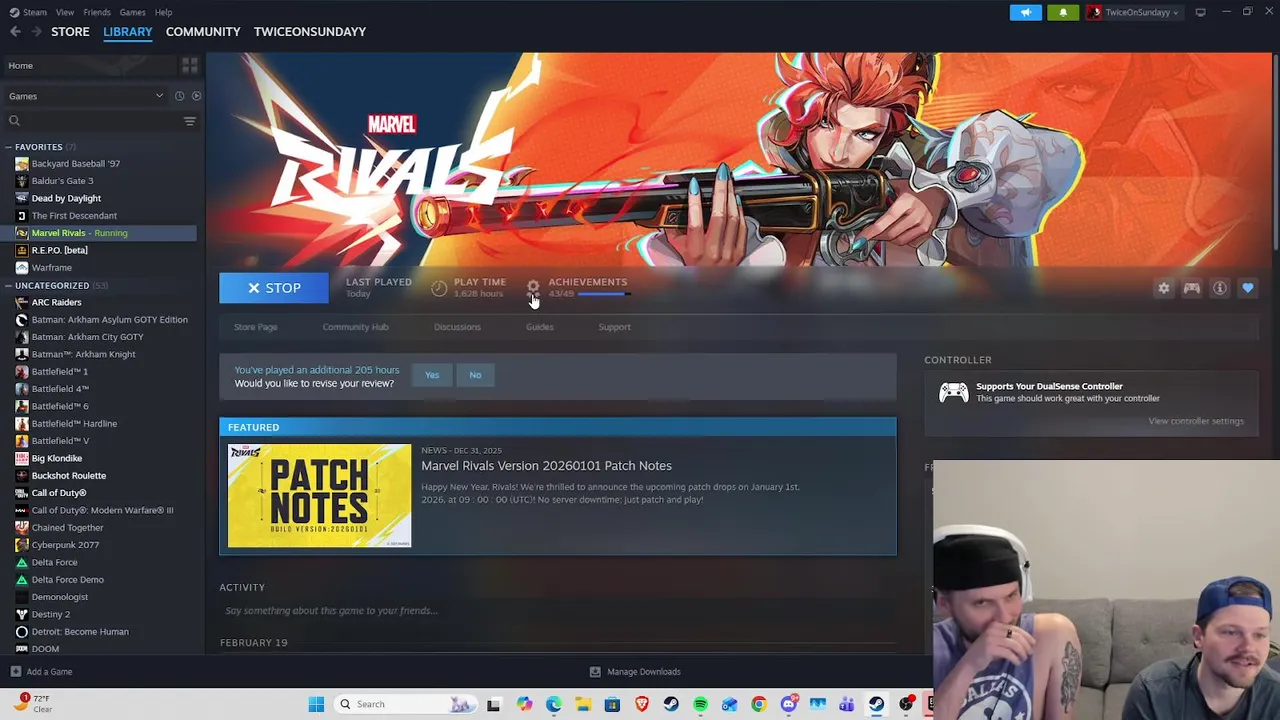This screenshot has width=1280, height=720.
Task: Answer Yes to revise your review
Action: pyautogui.click(x=432, y=375)
